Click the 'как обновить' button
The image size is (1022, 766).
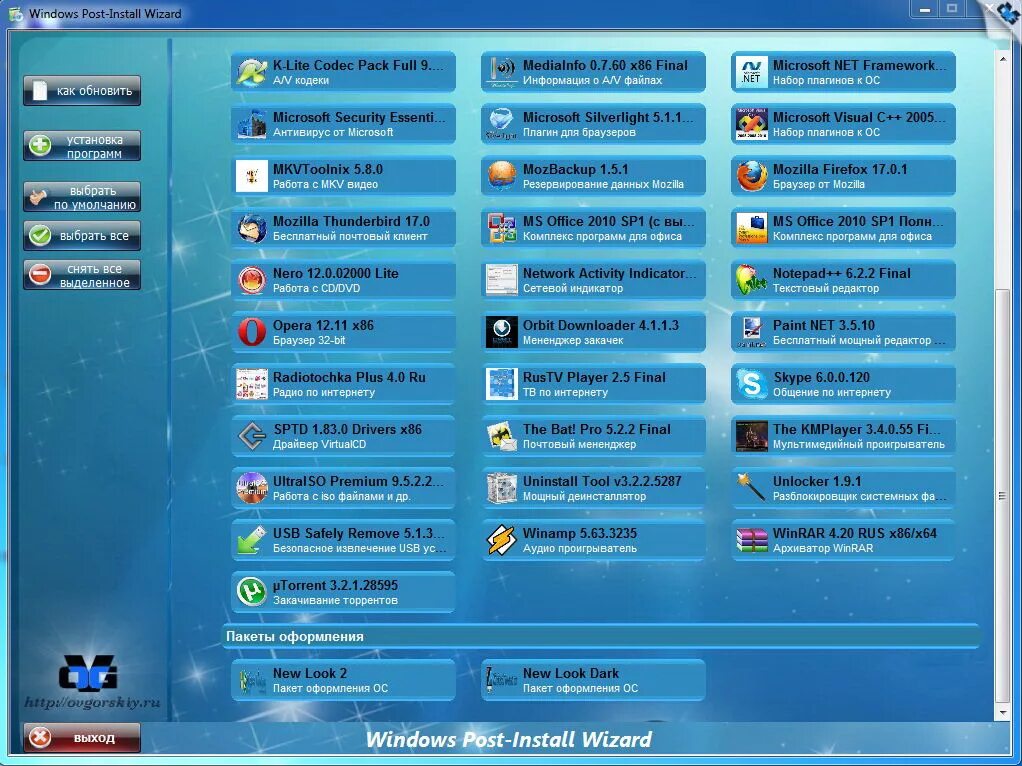click(82, 91)
